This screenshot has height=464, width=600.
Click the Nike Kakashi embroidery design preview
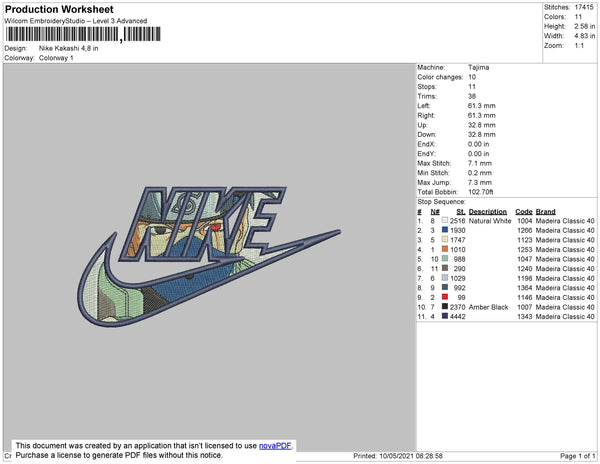[x=209, y=256]
